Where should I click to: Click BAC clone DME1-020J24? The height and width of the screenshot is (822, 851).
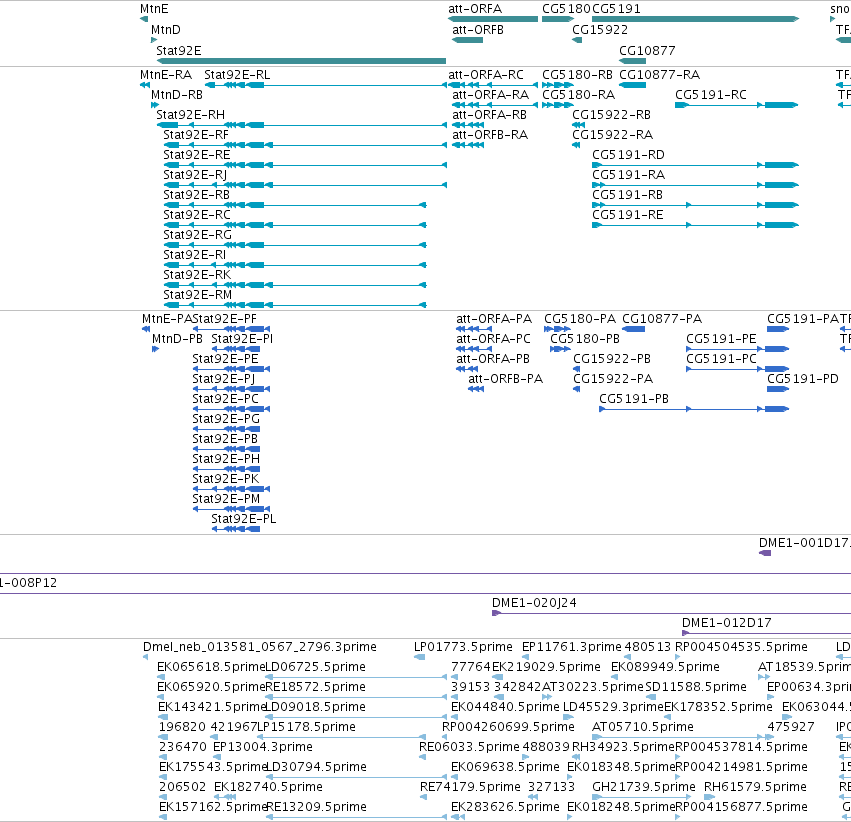coord(671,613)
